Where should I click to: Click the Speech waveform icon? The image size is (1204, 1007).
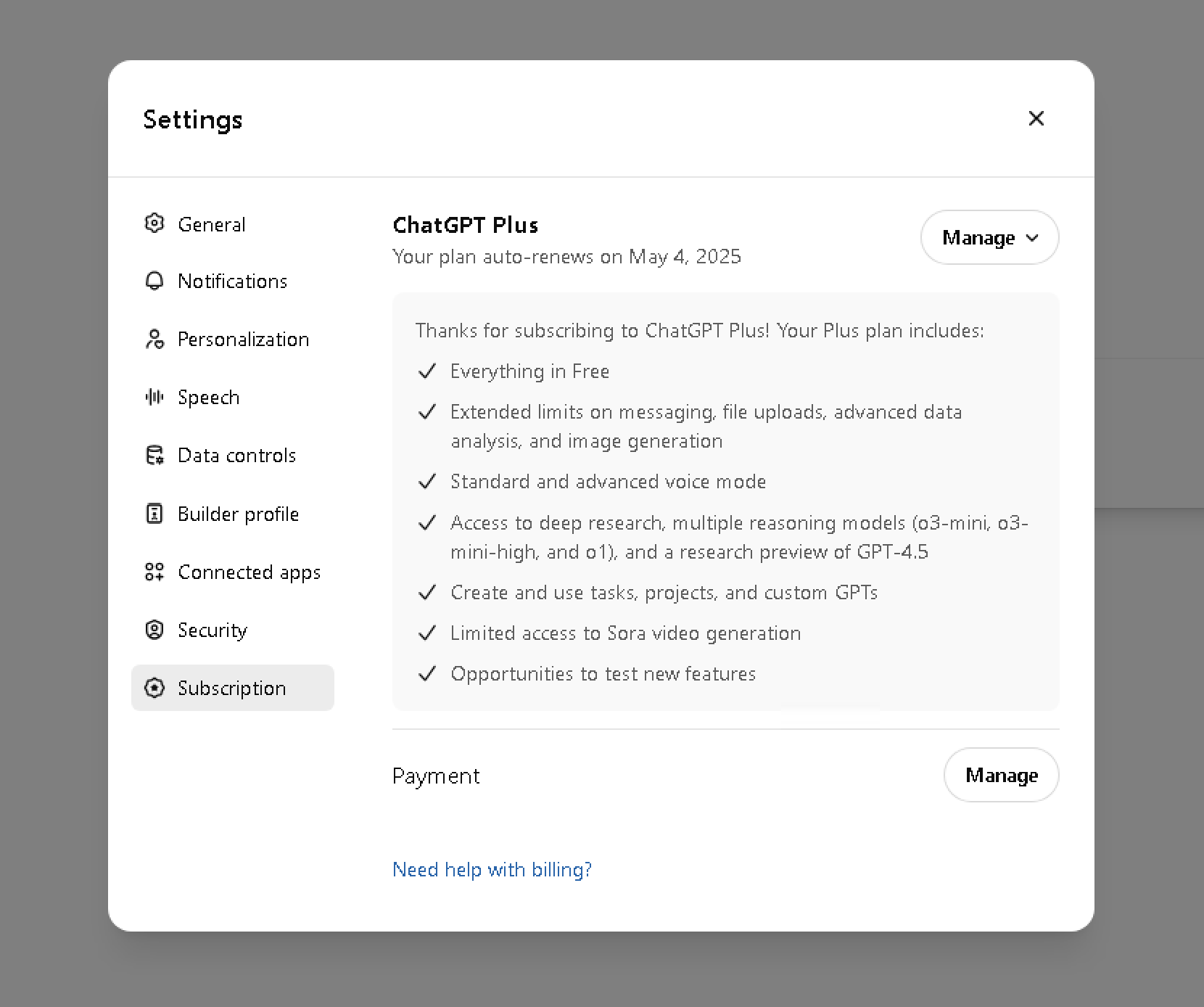154,397
